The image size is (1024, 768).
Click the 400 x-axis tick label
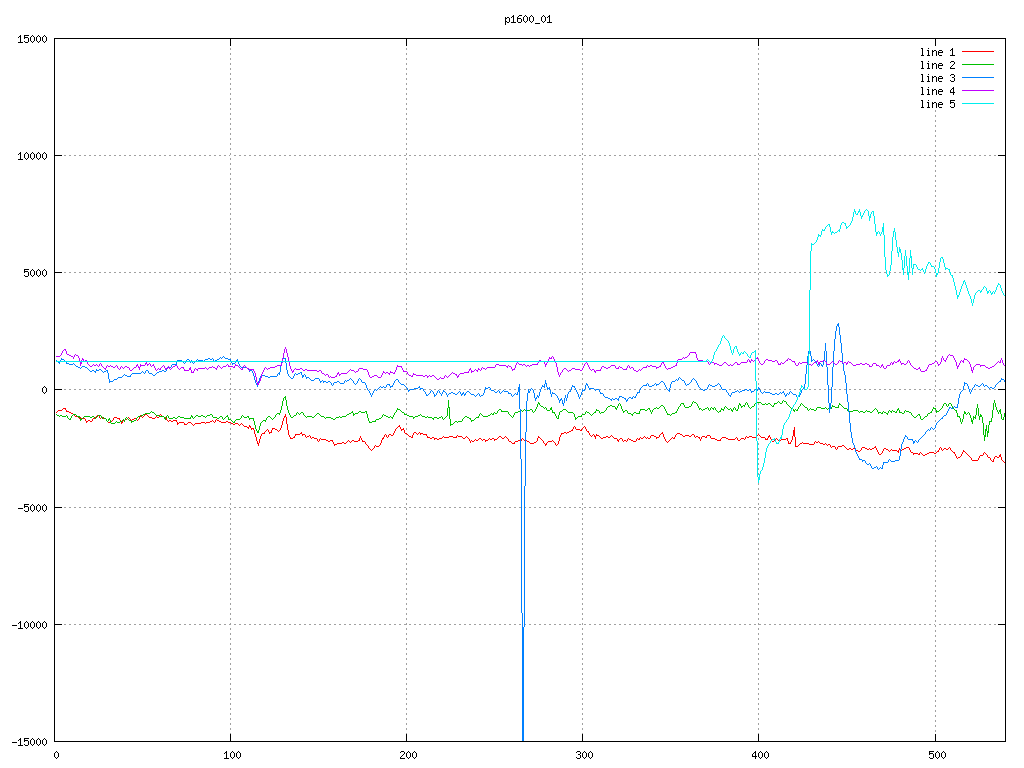coord(759,755)
